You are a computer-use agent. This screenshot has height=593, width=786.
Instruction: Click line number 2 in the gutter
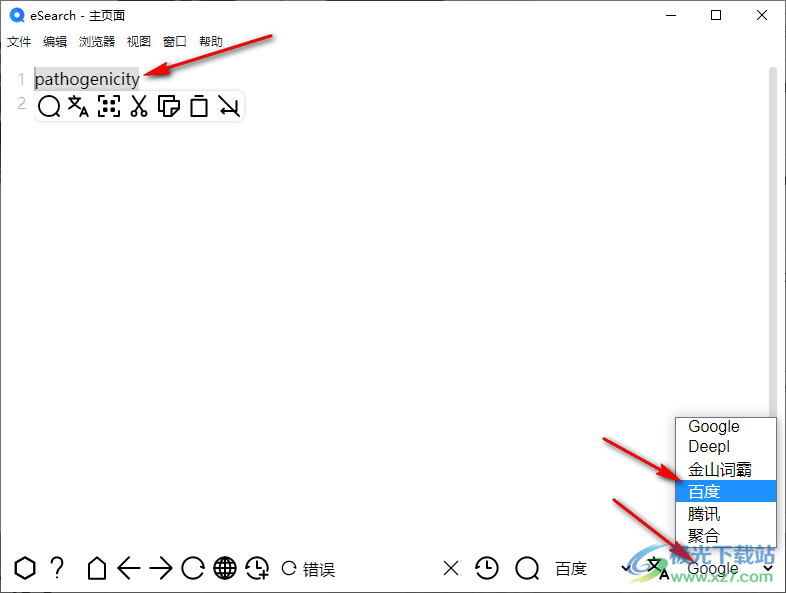click(21, 103)
